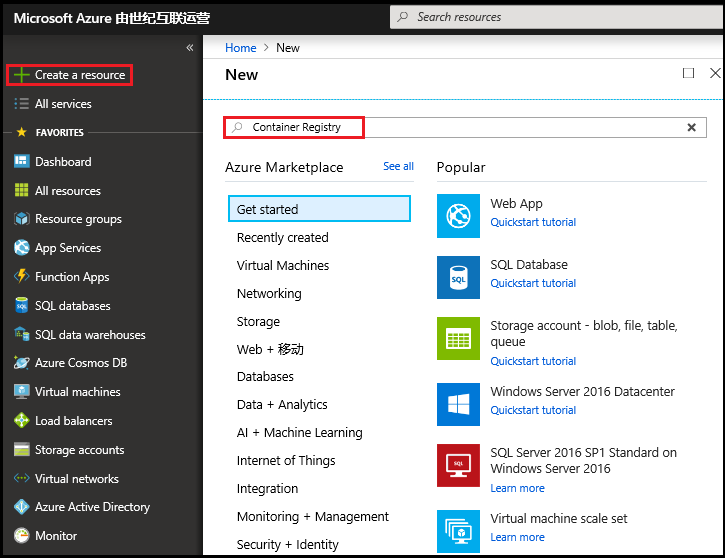Clear the Container Registry search with the X
Viewport: 725px width, 559px height.
(x=691, y=127)
